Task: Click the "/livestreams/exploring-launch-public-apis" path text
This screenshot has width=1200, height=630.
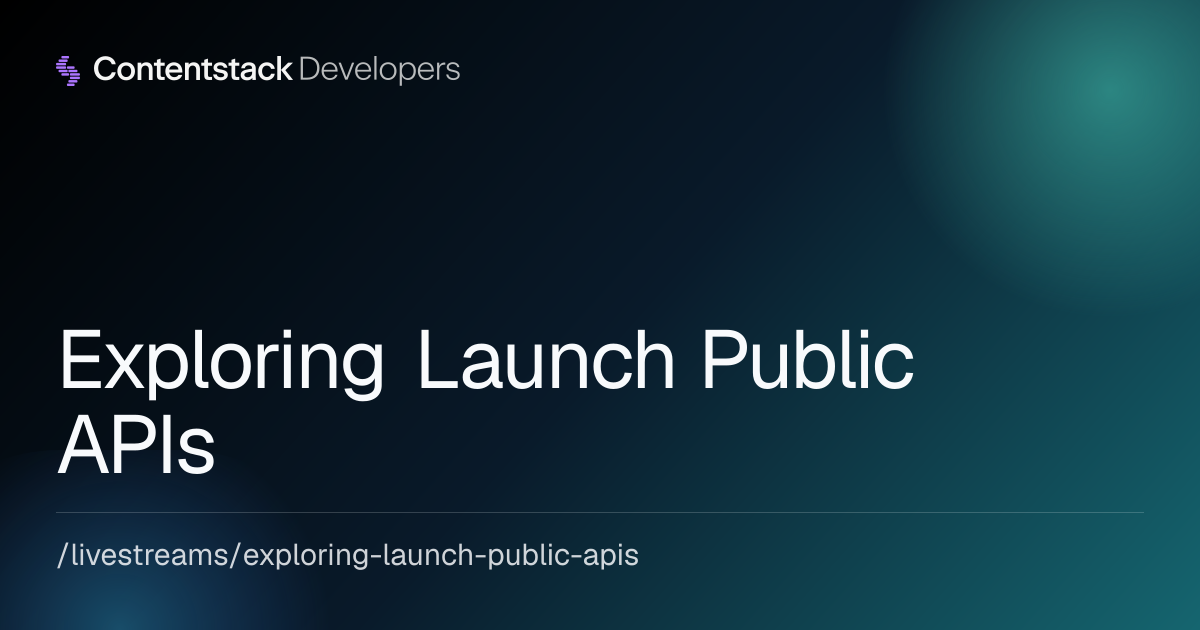Action: tap(348, 556)
